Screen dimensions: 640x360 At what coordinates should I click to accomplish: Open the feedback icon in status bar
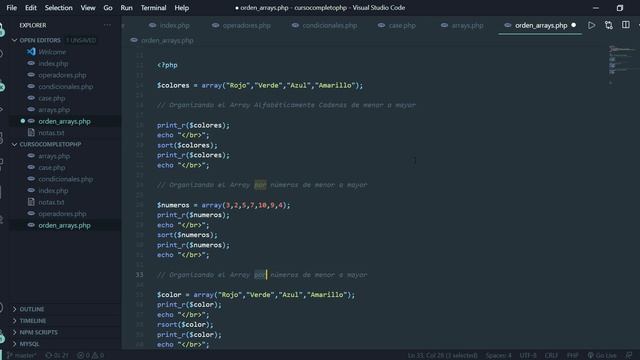tap(629, 356)
